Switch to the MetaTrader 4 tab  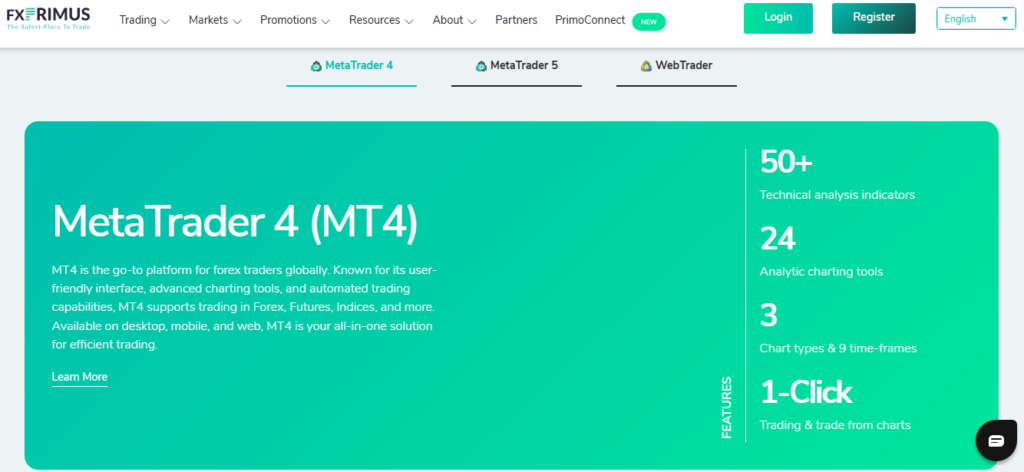tap(351, 71)
